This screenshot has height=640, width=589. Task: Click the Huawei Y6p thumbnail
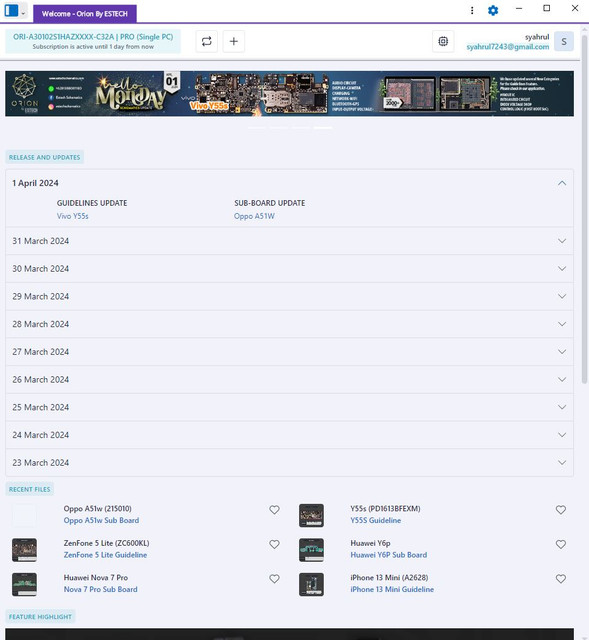311,550
